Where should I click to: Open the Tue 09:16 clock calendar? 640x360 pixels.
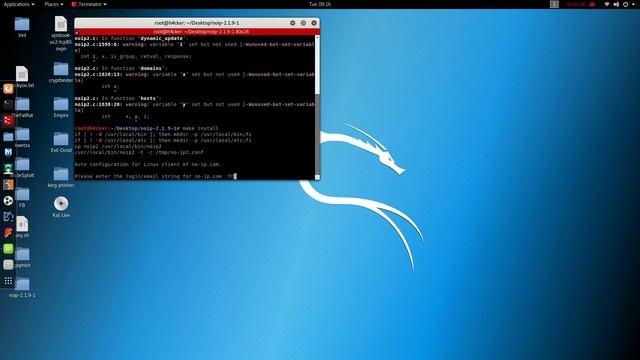click(320, 4)
